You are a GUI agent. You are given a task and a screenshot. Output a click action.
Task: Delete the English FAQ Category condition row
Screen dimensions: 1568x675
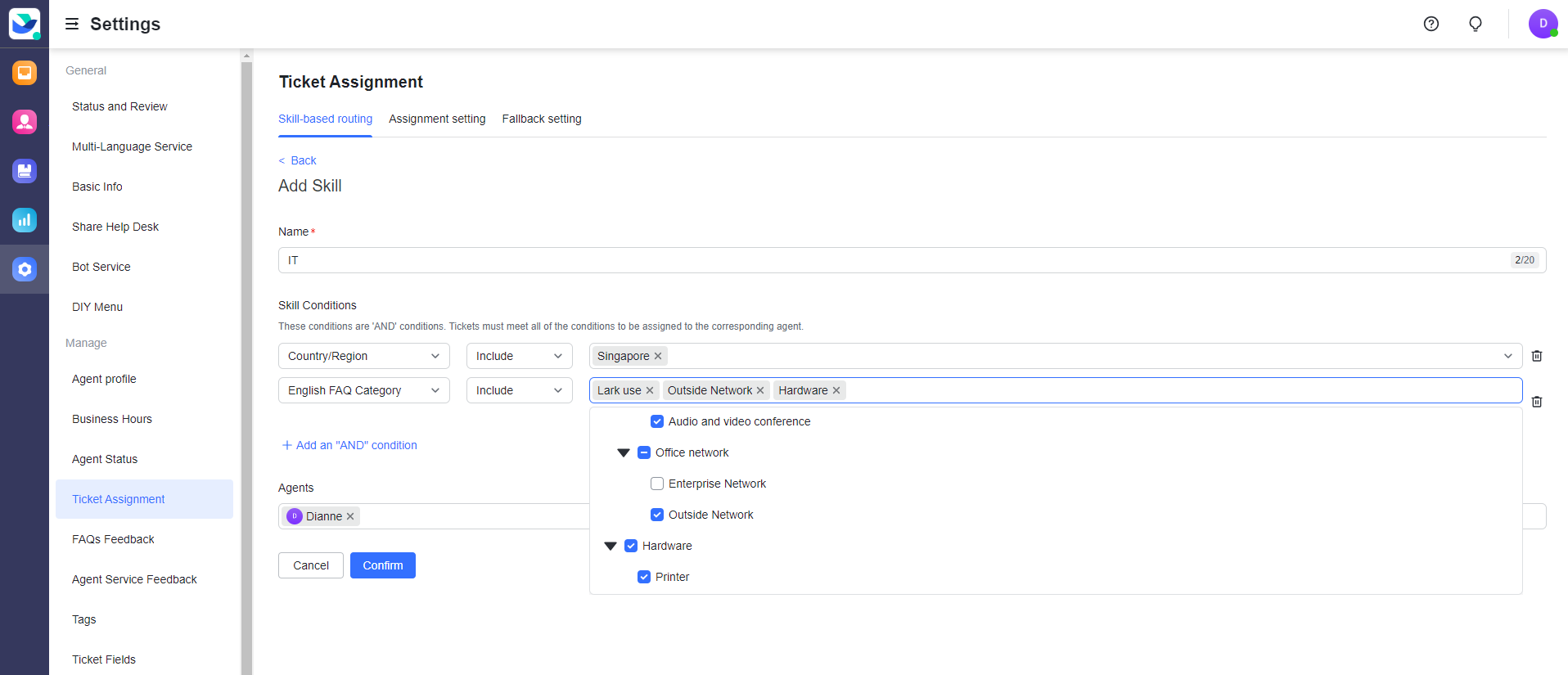click(x=1536, y=402)
